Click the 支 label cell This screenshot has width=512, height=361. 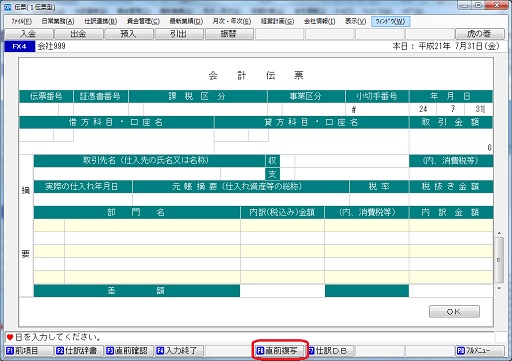pyautogui.click(x=272, y=174)
